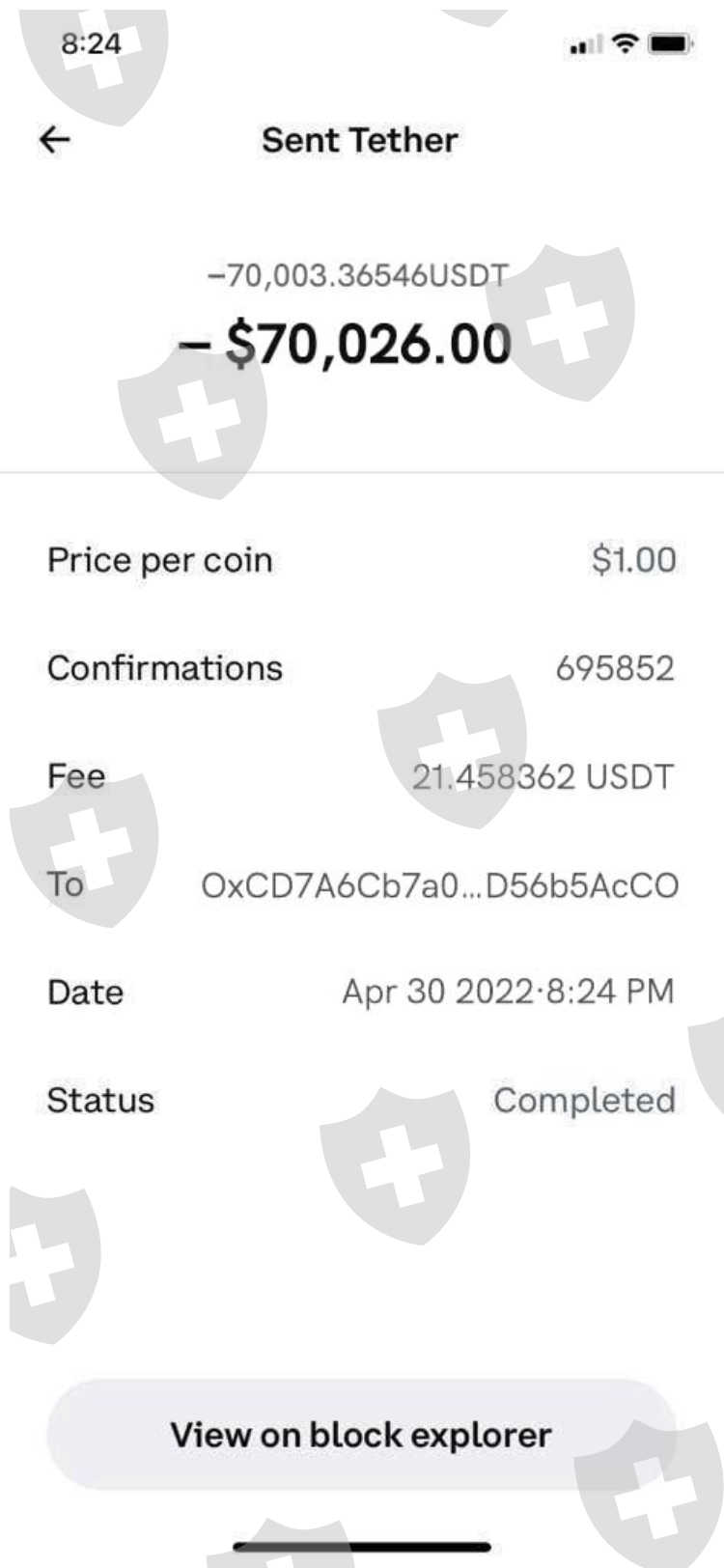Tap the Wi-Fi status icon

pyautogui.click(x=627, y=43)
